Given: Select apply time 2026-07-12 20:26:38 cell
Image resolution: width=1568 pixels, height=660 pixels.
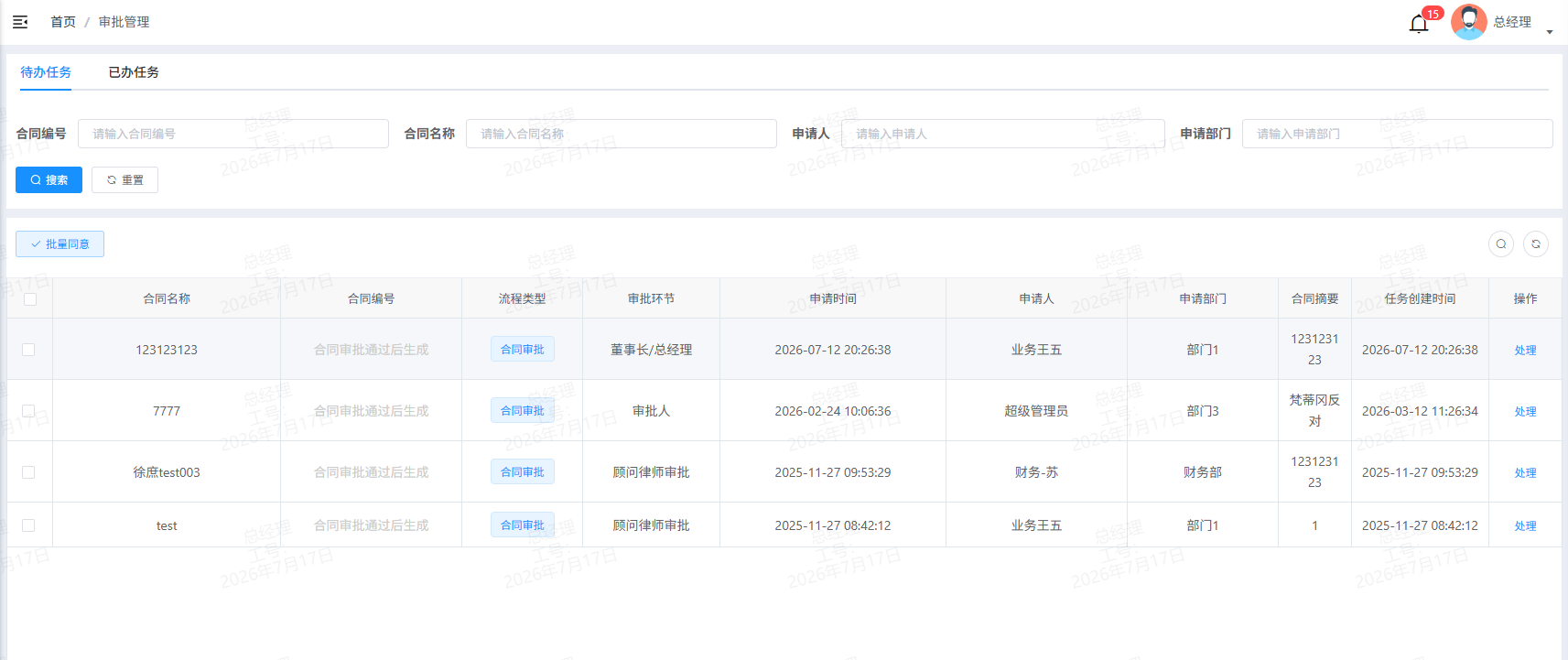Looking at the screenshot, I should point(833,350).
